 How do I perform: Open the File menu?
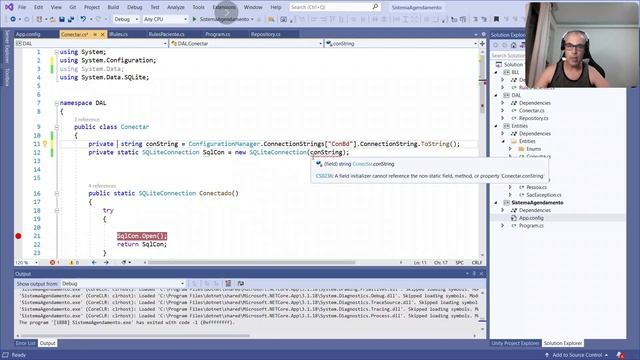22,7
